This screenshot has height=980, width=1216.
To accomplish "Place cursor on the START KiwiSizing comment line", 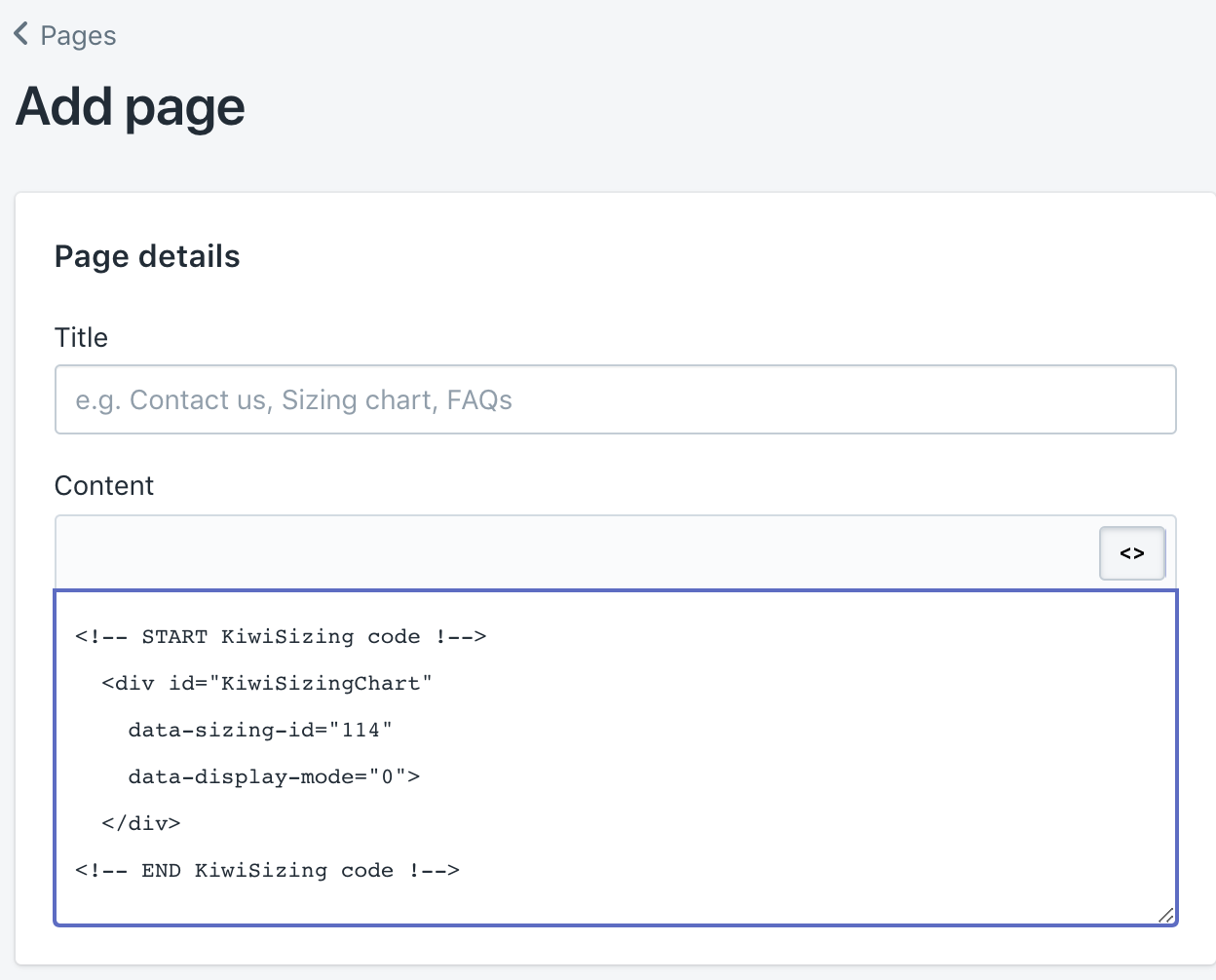I will point(281,637).
